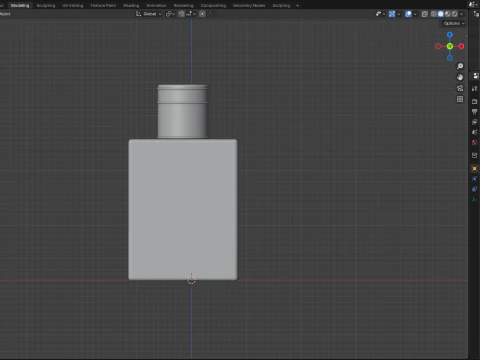Open the World properties tab
The image size is (480, 360).
(x=475, y=143)
